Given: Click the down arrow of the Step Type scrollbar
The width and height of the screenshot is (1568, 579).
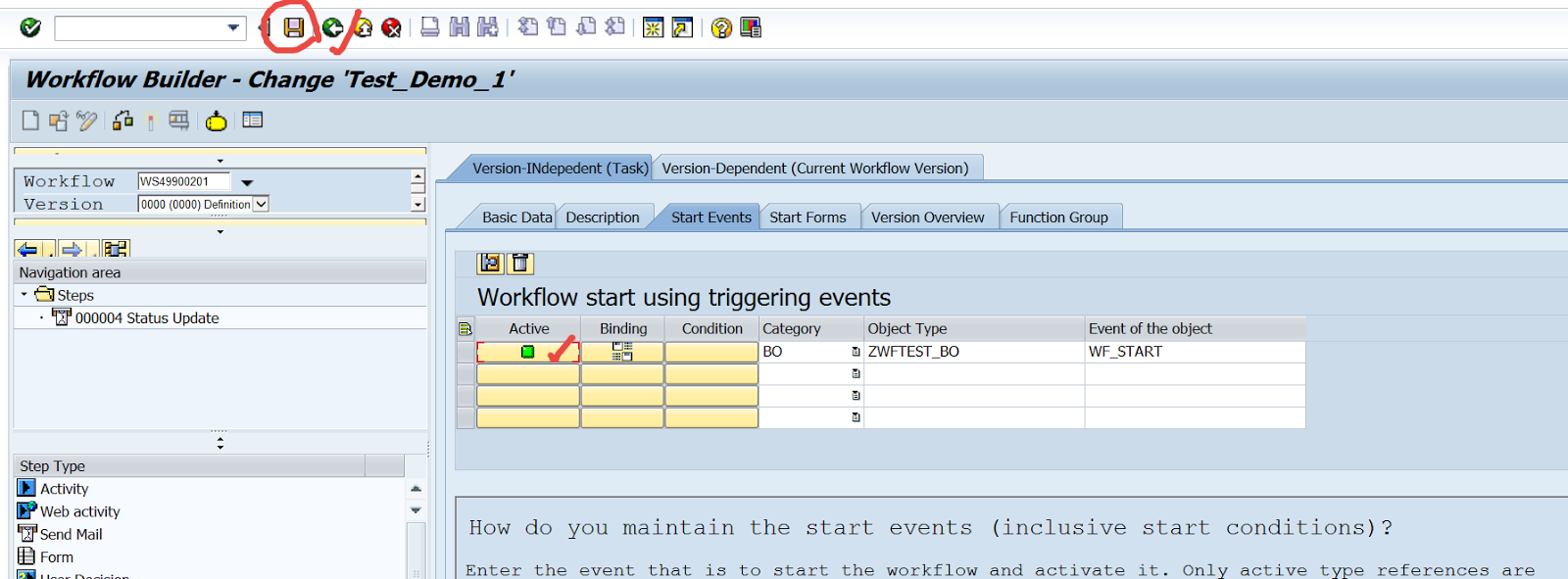Looking at the screenshot, I should (416, 510).
